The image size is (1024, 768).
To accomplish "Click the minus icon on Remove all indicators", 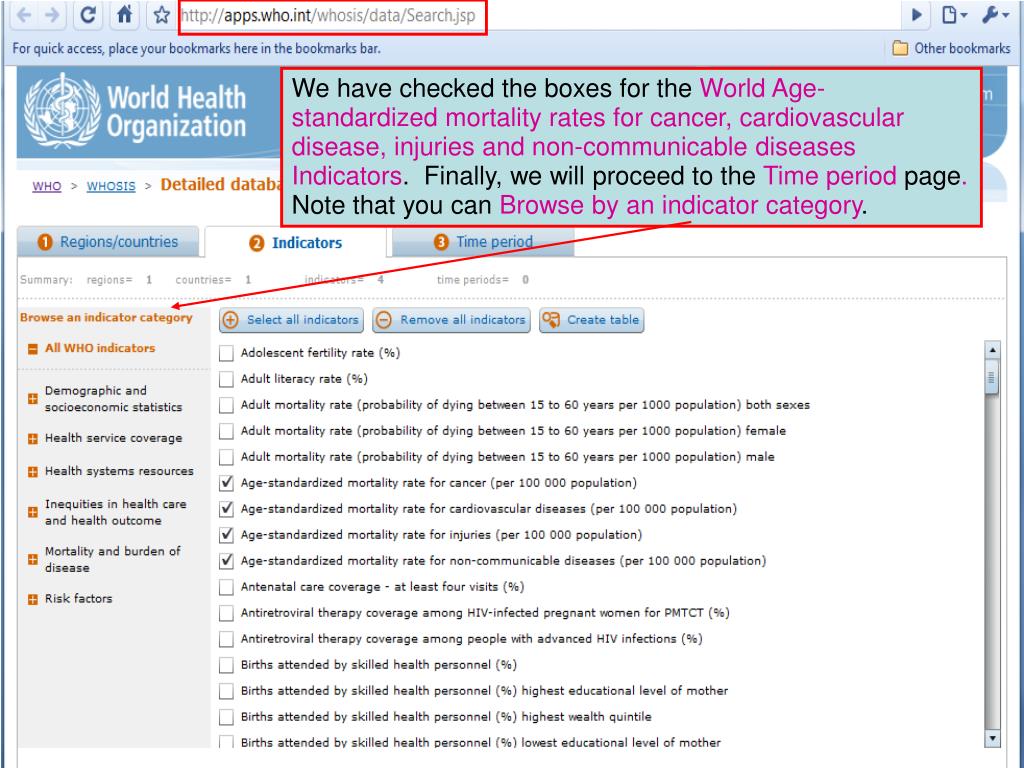I will tap(384, 320).
